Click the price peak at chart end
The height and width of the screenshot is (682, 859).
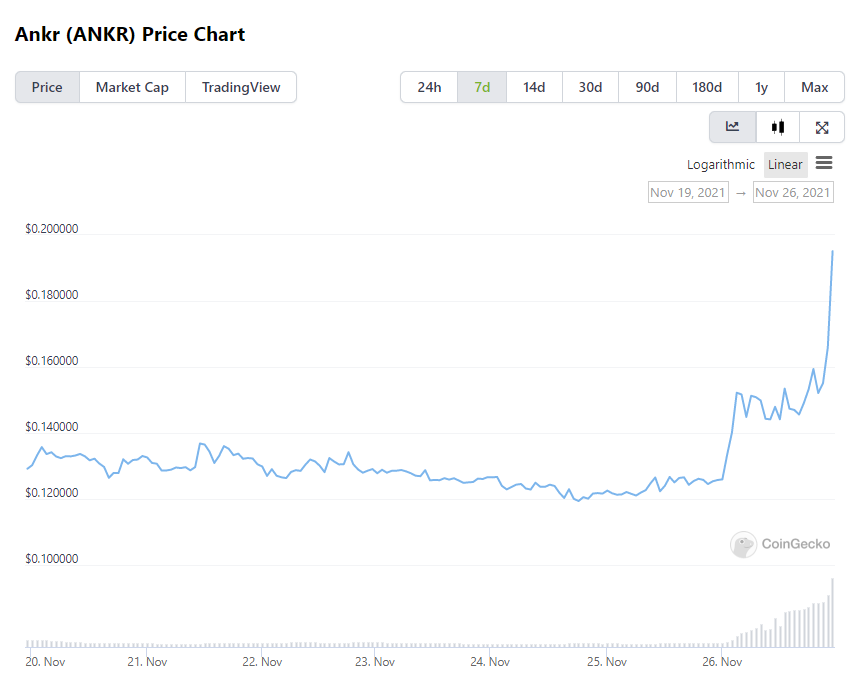click(833, 251)
